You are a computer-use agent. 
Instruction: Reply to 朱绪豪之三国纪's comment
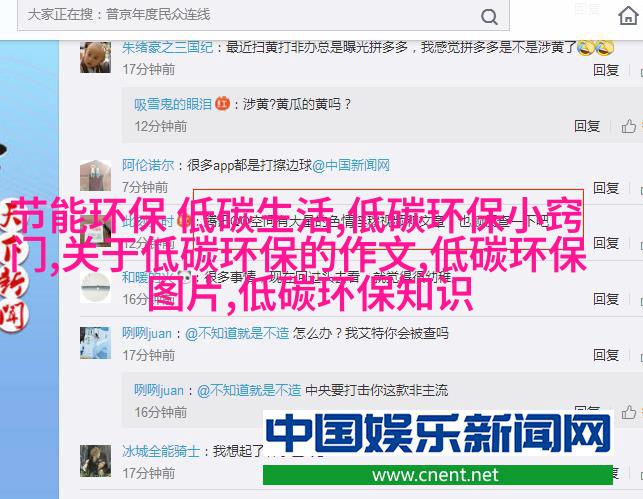(606, 70)
